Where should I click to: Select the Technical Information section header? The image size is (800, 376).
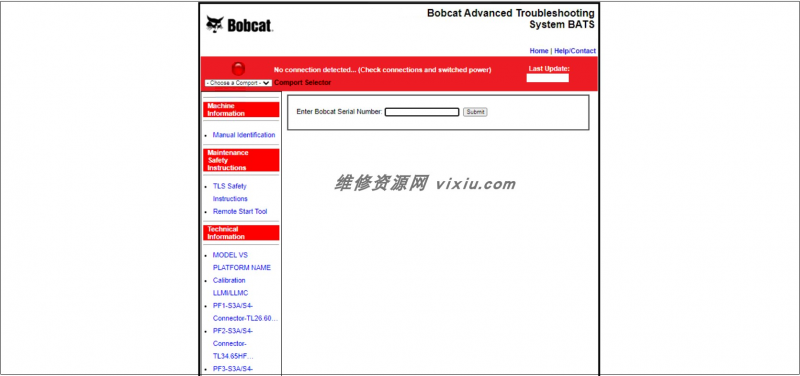[x=241, y=233]
